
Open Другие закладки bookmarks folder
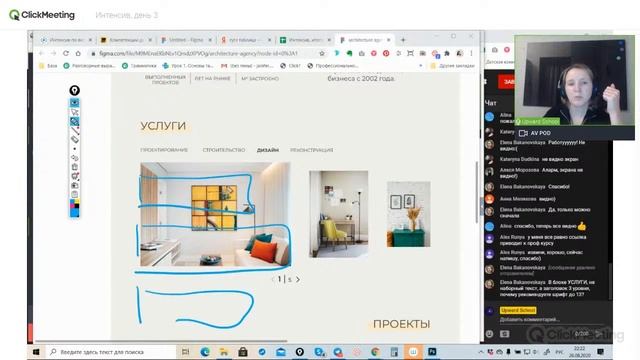click(452, 65)
